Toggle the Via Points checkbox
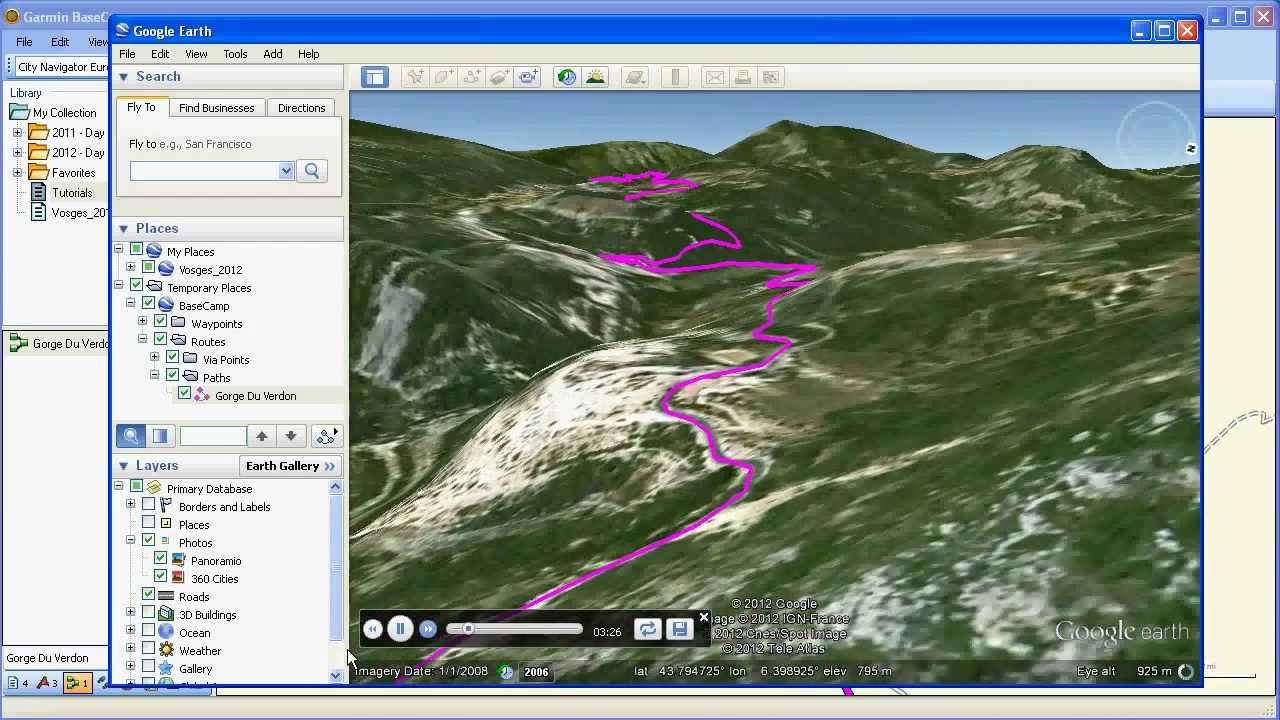 pyautogui.click(x=172, y=358)
